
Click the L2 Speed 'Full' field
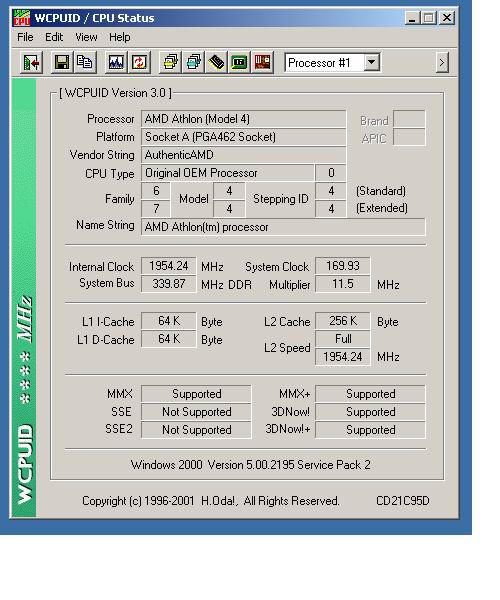pos(343,339)
